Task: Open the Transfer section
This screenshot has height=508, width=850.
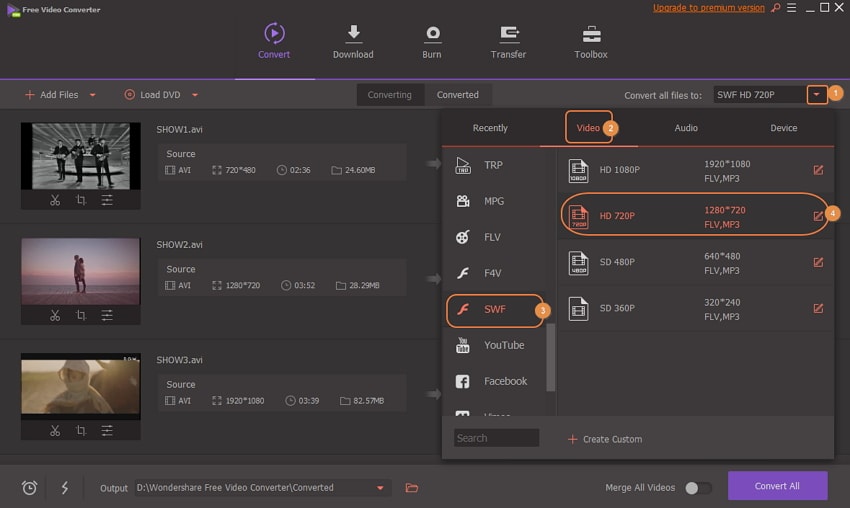Action: click(x=508, y=41)
